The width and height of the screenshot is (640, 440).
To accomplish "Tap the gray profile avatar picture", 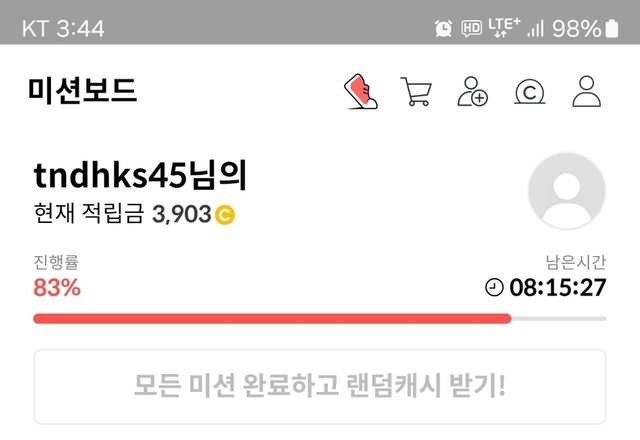I will pyautogui.click(x=567, y=191).
